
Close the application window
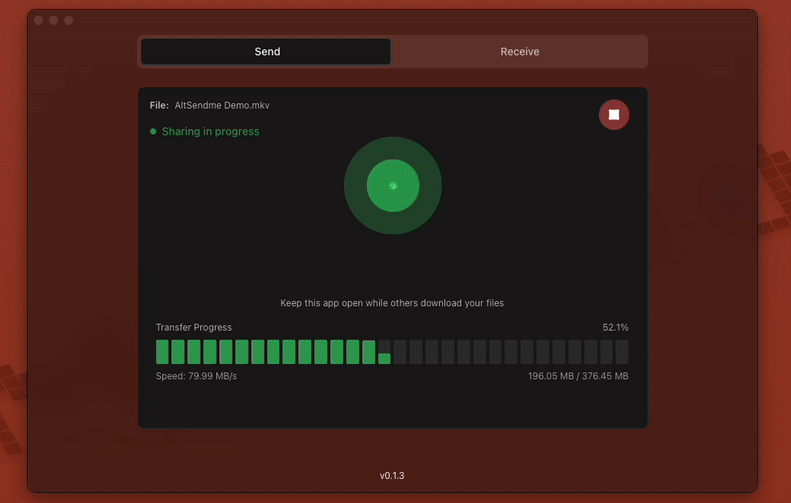point(38,20)
